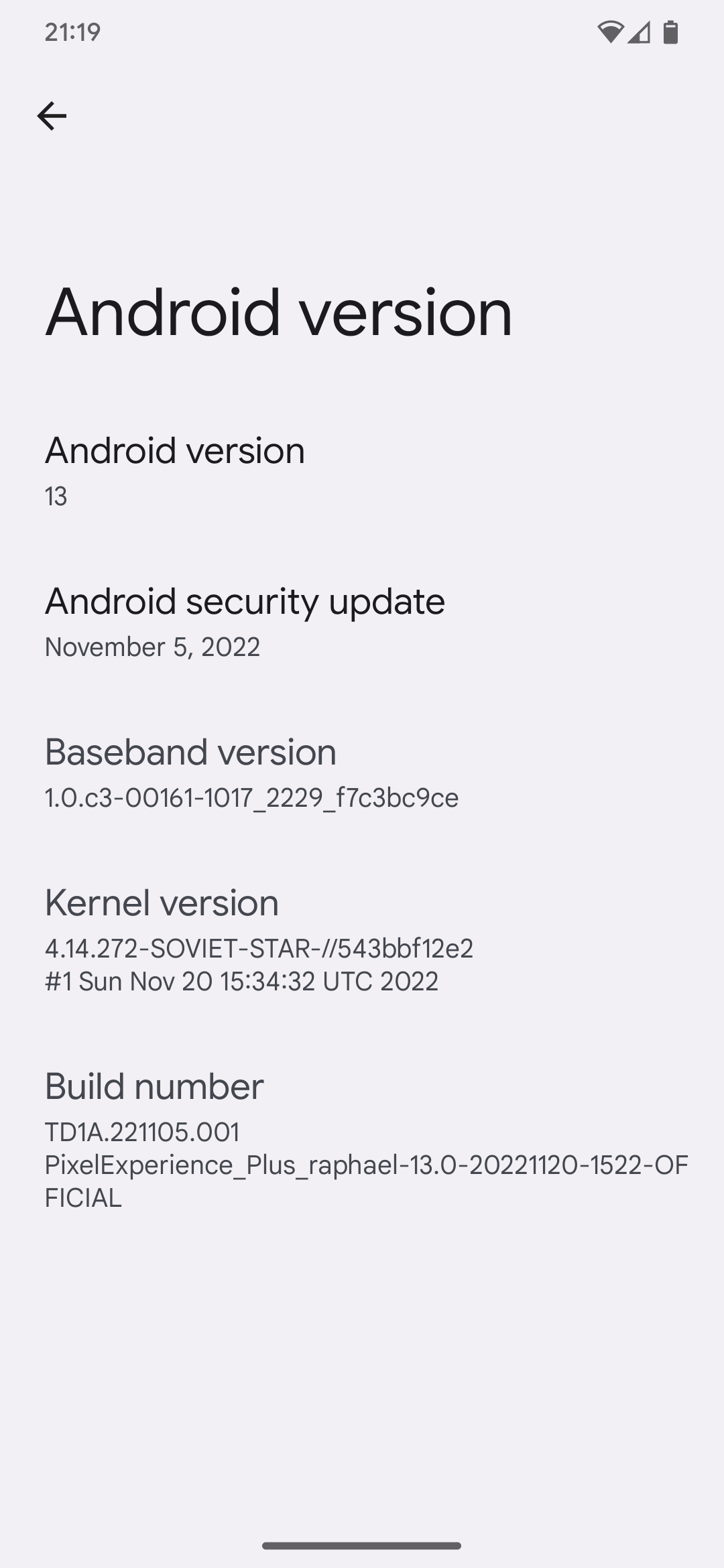Select the Kernel version heading

pyautogui.click(x=162, y=903)
